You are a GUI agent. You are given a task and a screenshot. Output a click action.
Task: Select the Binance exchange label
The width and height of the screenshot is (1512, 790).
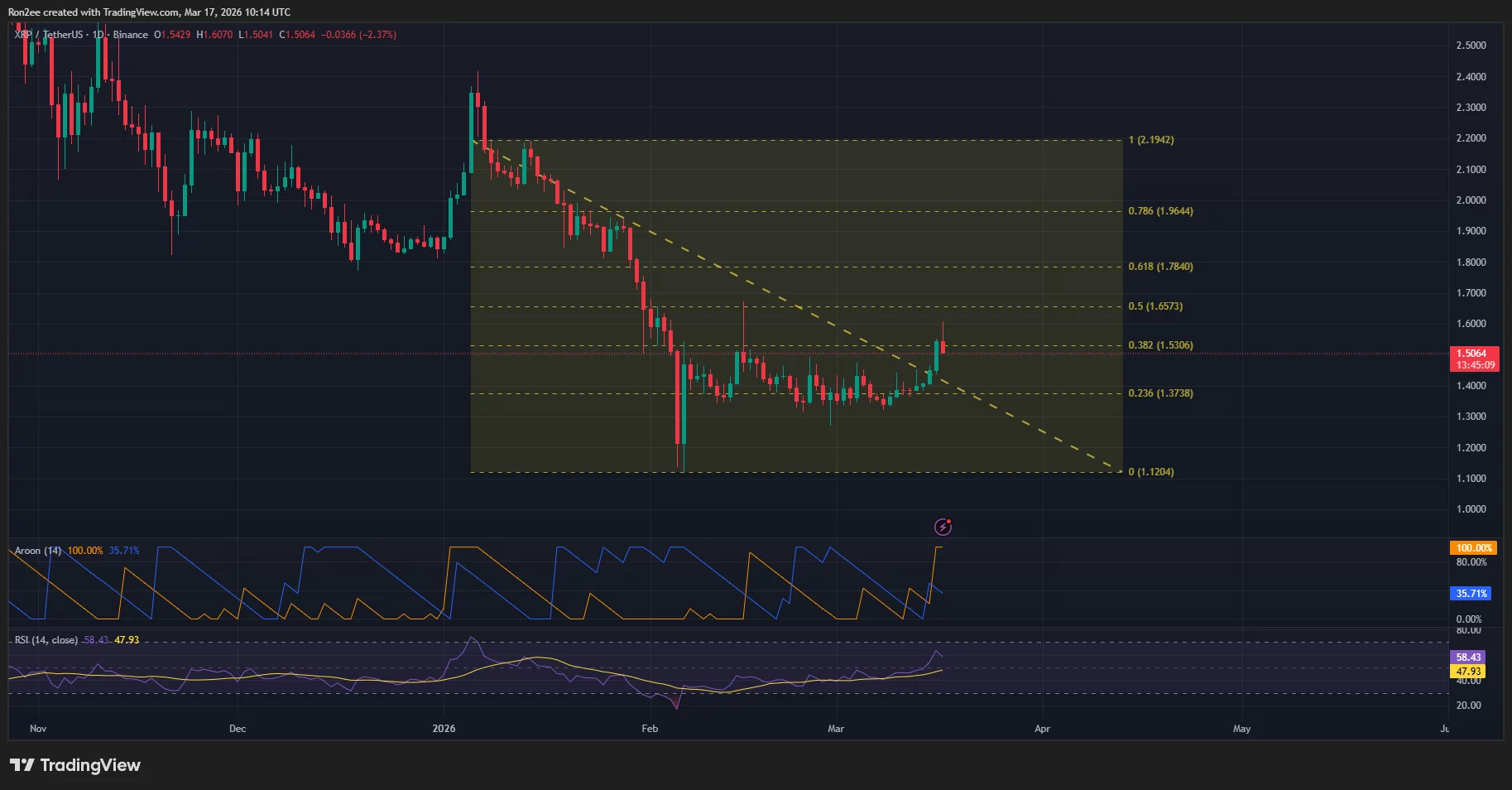pos(130,35)
